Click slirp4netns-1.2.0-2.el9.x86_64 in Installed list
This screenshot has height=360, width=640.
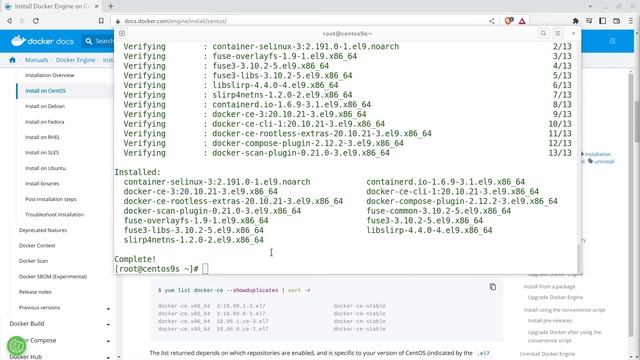(x=193, y=240)
